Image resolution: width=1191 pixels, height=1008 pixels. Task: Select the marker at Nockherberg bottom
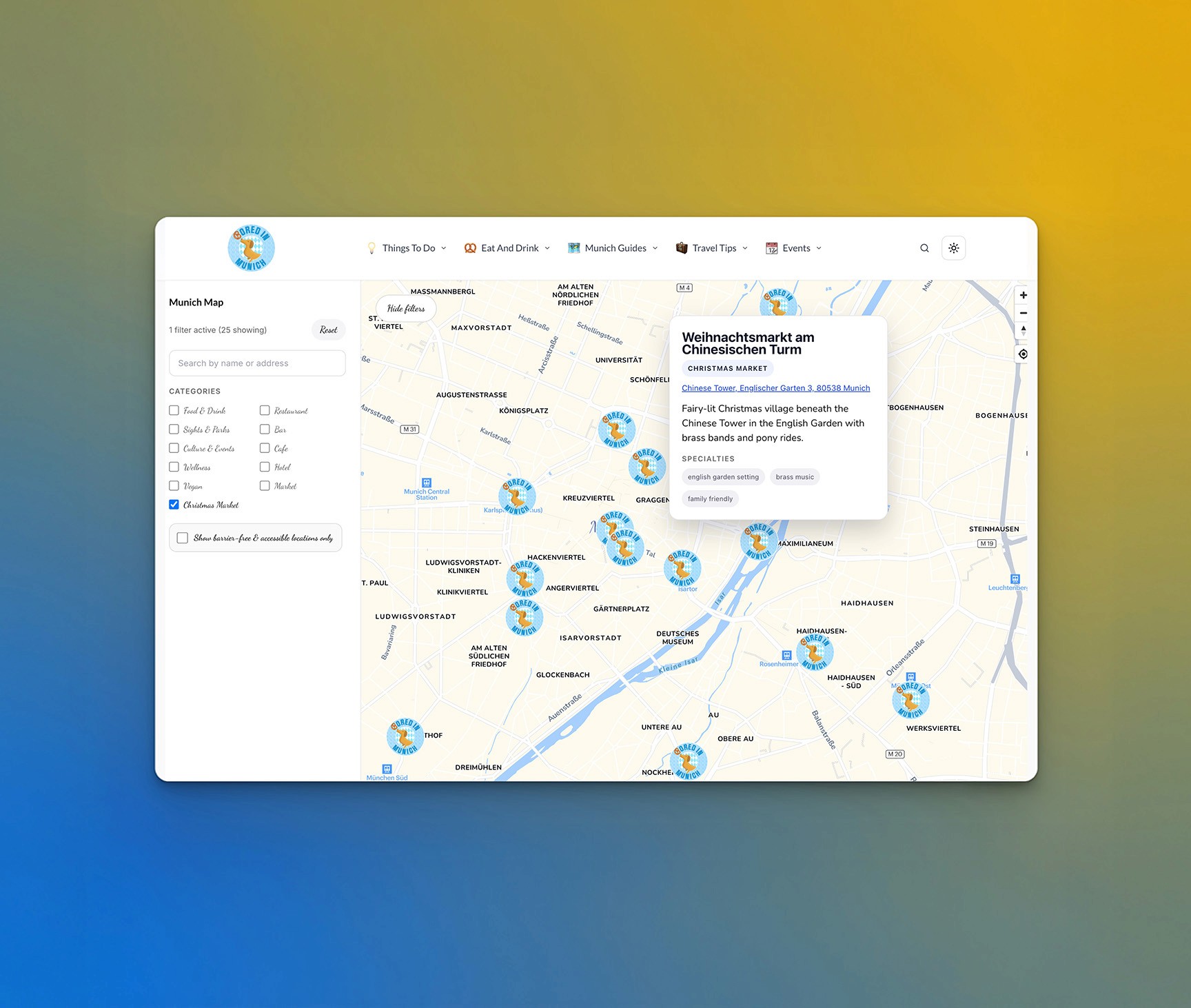click(x=688, y=761)
